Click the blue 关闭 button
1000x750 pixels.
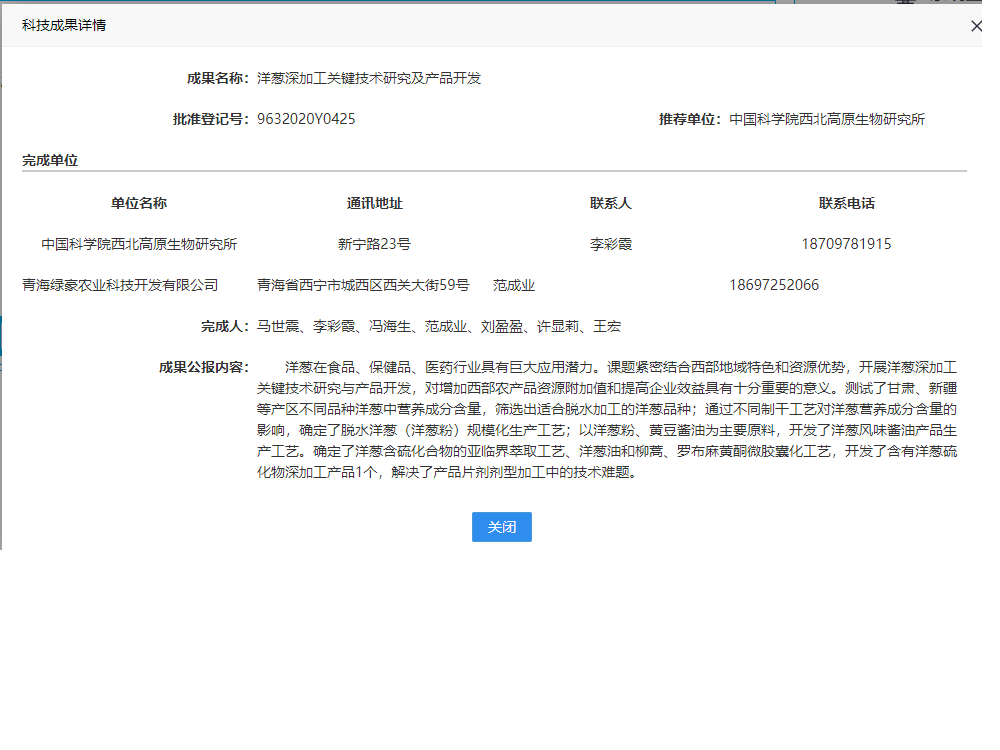pos(501,527)
